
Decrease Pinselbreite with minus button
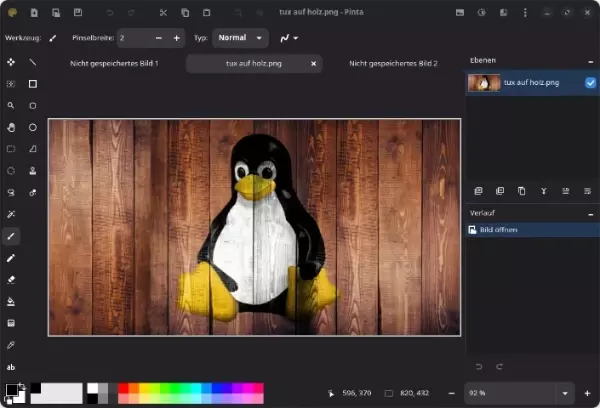[159, 38]
